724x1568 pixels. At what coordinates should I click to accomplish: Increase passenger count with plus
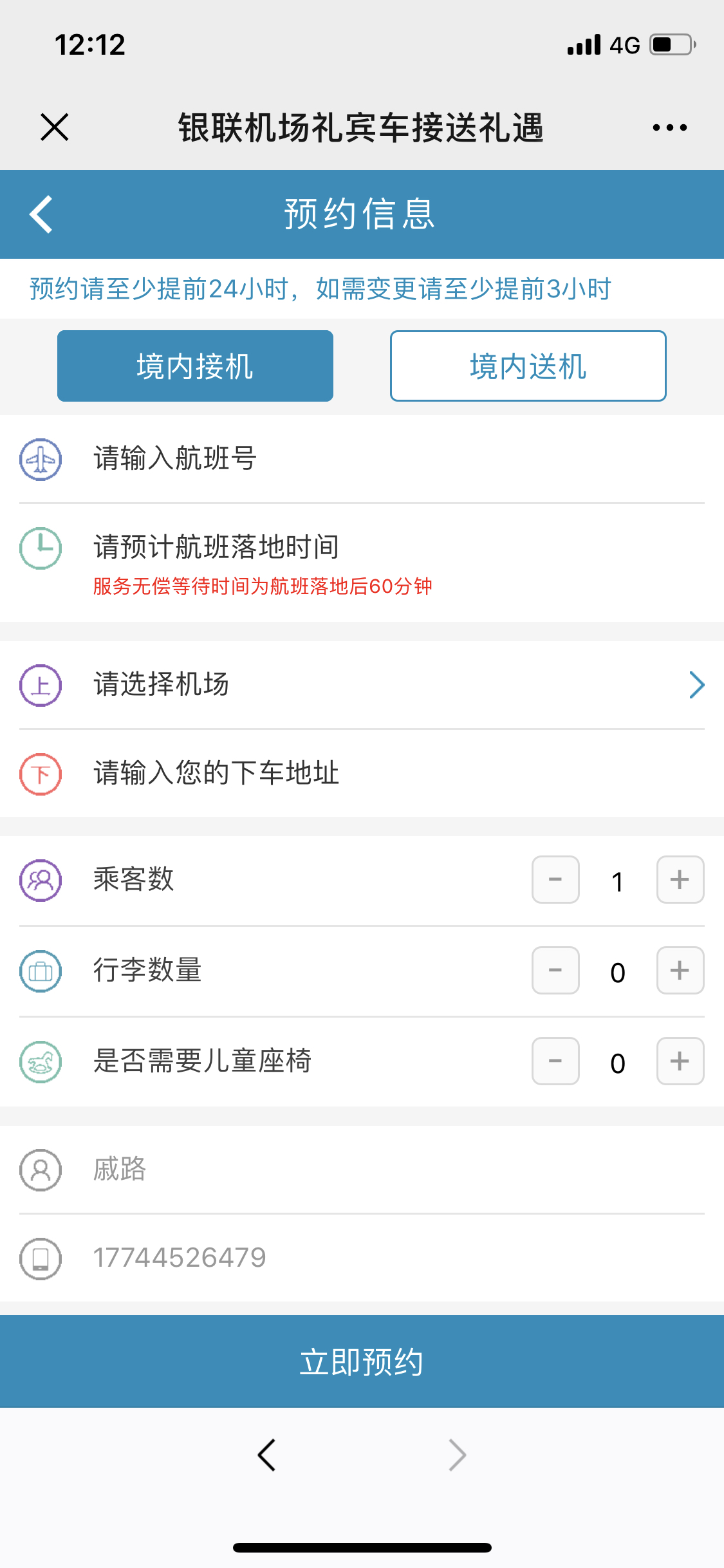tap(680, 880)
